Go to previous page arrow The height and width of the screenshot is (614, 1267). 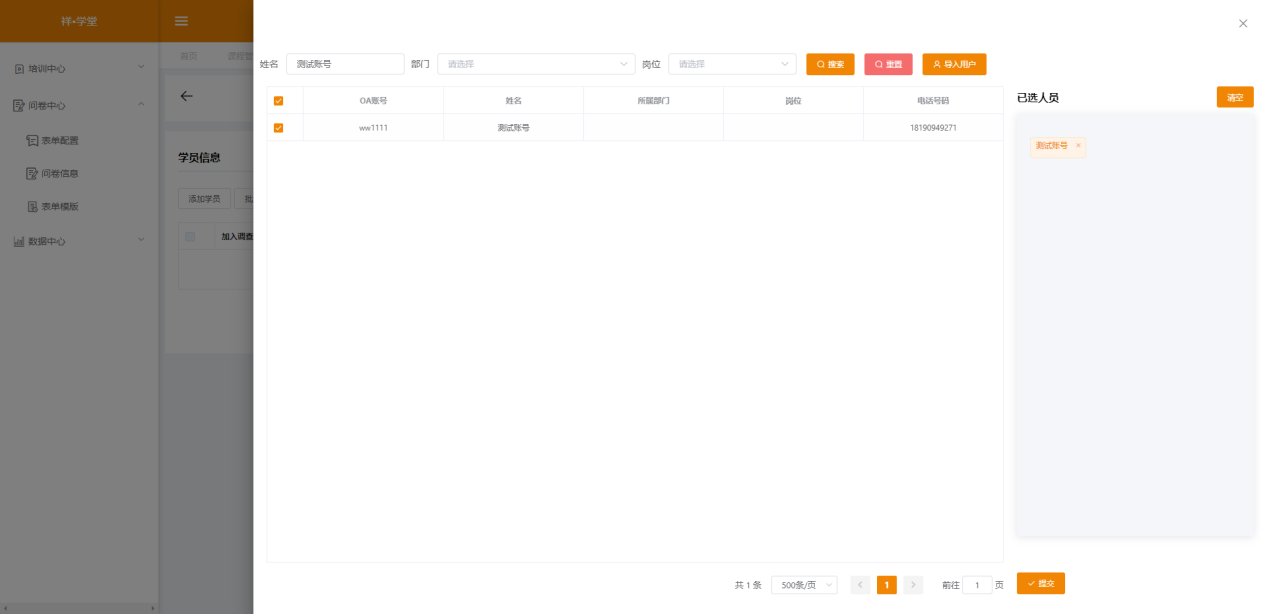tap(860, 585)
